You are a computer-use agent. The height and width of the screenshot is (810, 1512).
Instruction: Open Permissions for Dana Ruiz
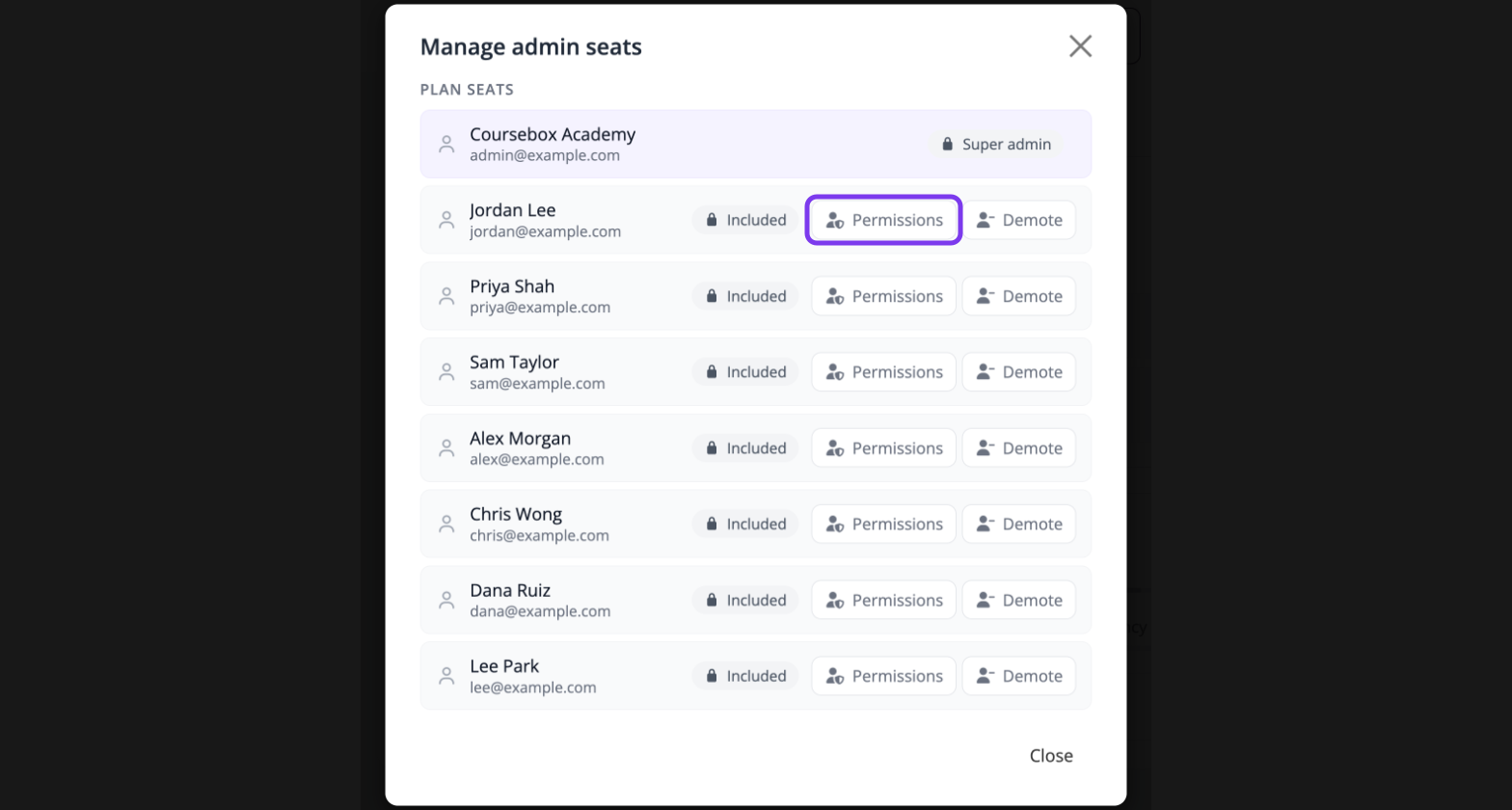(883, 600)
